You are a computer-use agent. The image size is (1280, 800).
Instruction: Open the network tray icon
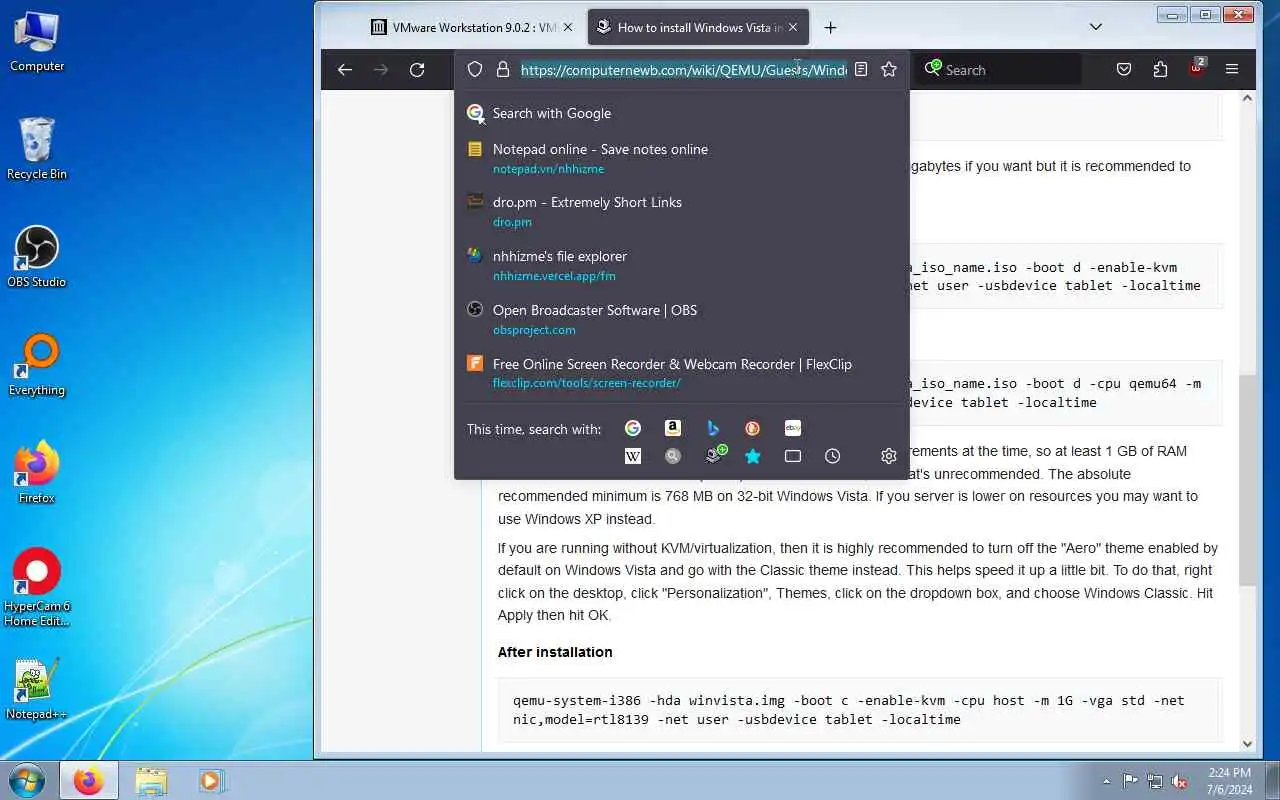coord(1155,781)
